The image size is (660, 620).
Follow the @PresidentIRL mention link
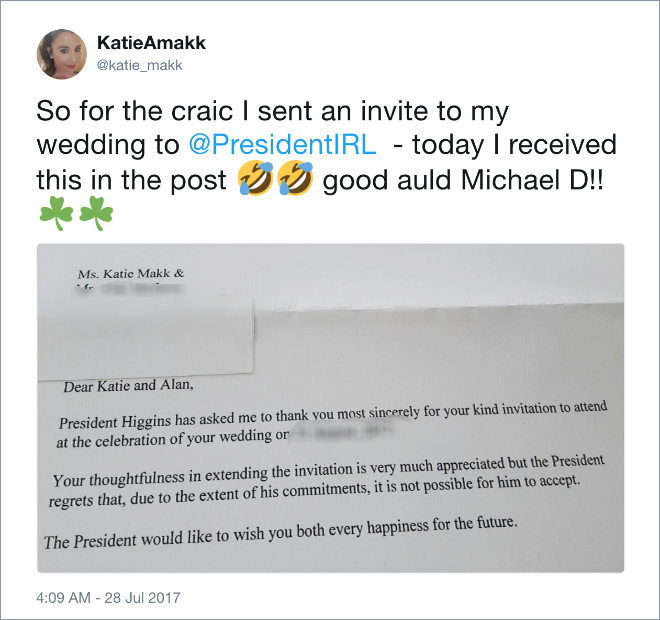coord(282,144)
